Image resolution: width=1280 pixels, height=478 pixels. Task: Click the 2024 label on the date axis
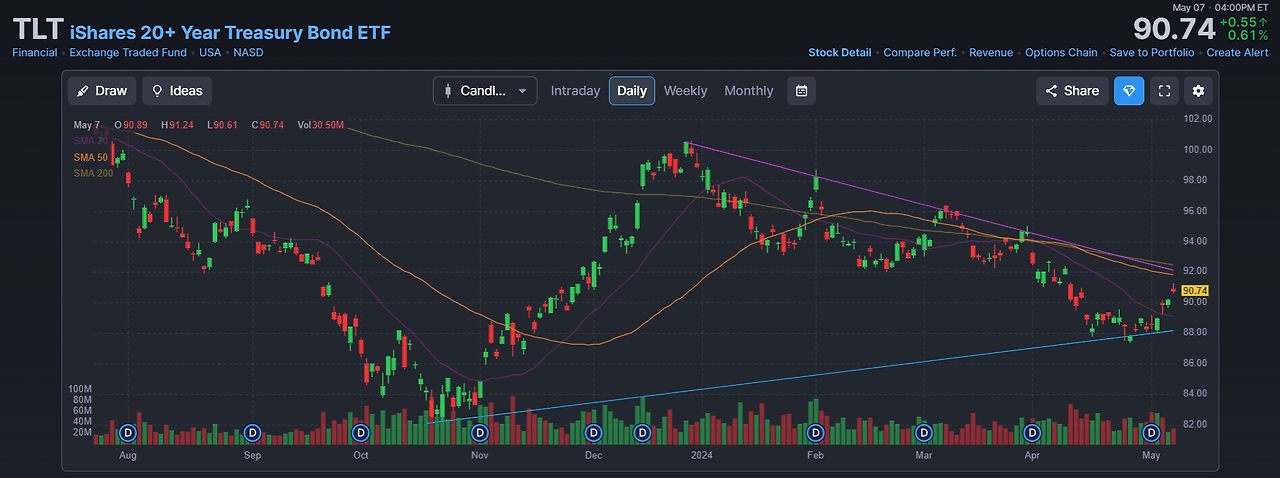[x=702, y=455]
